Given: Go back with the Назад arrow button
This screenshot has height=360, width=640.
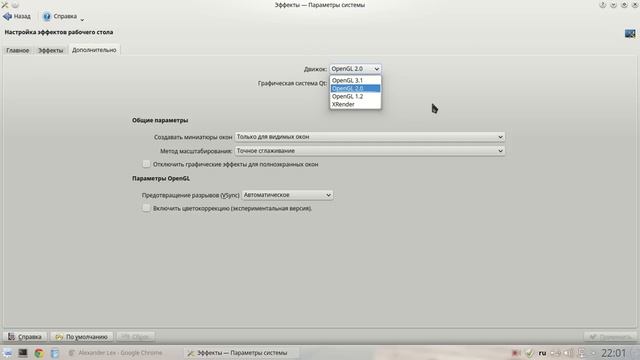Looking at the screenshot, I should [17, 16].
